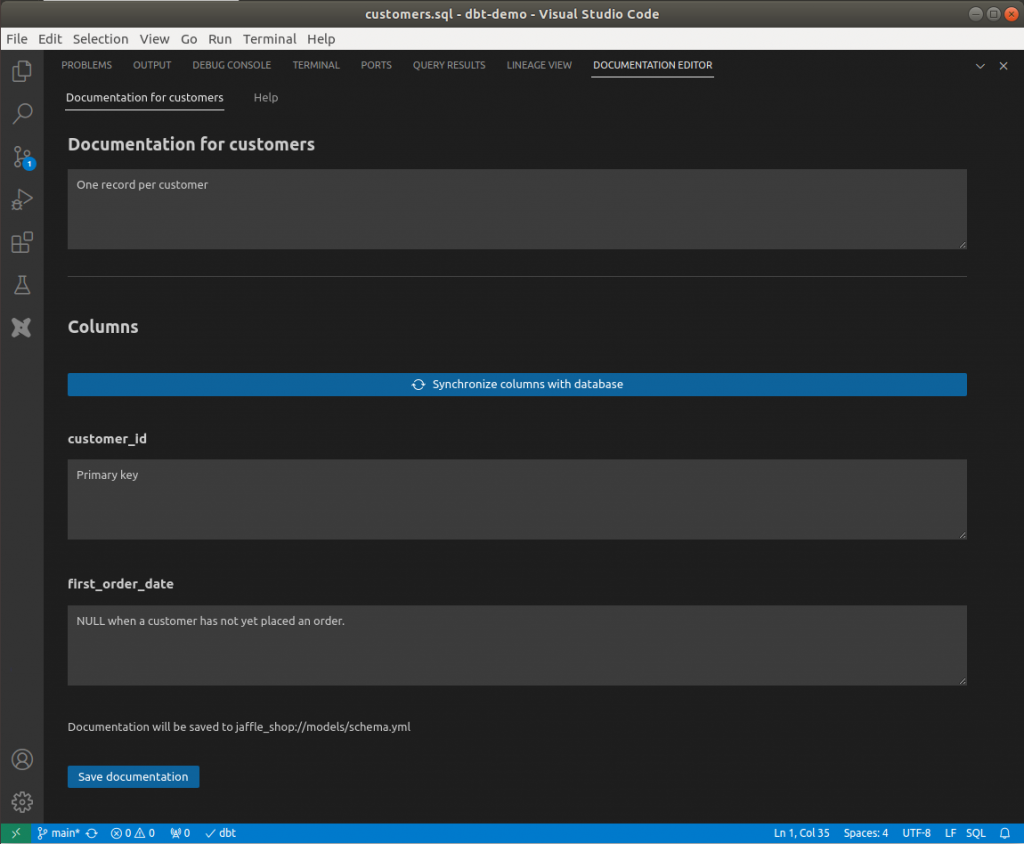Open Run and Debug view
This screenshot has width=1024, height=844.
click(22, 199)
